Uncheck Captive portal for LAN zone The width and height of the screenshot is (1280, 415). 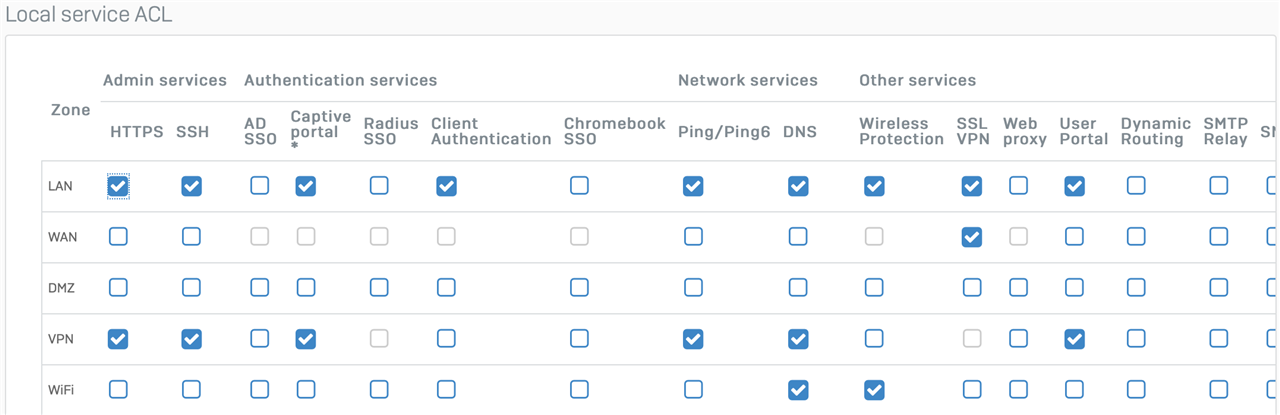point(306,186)
